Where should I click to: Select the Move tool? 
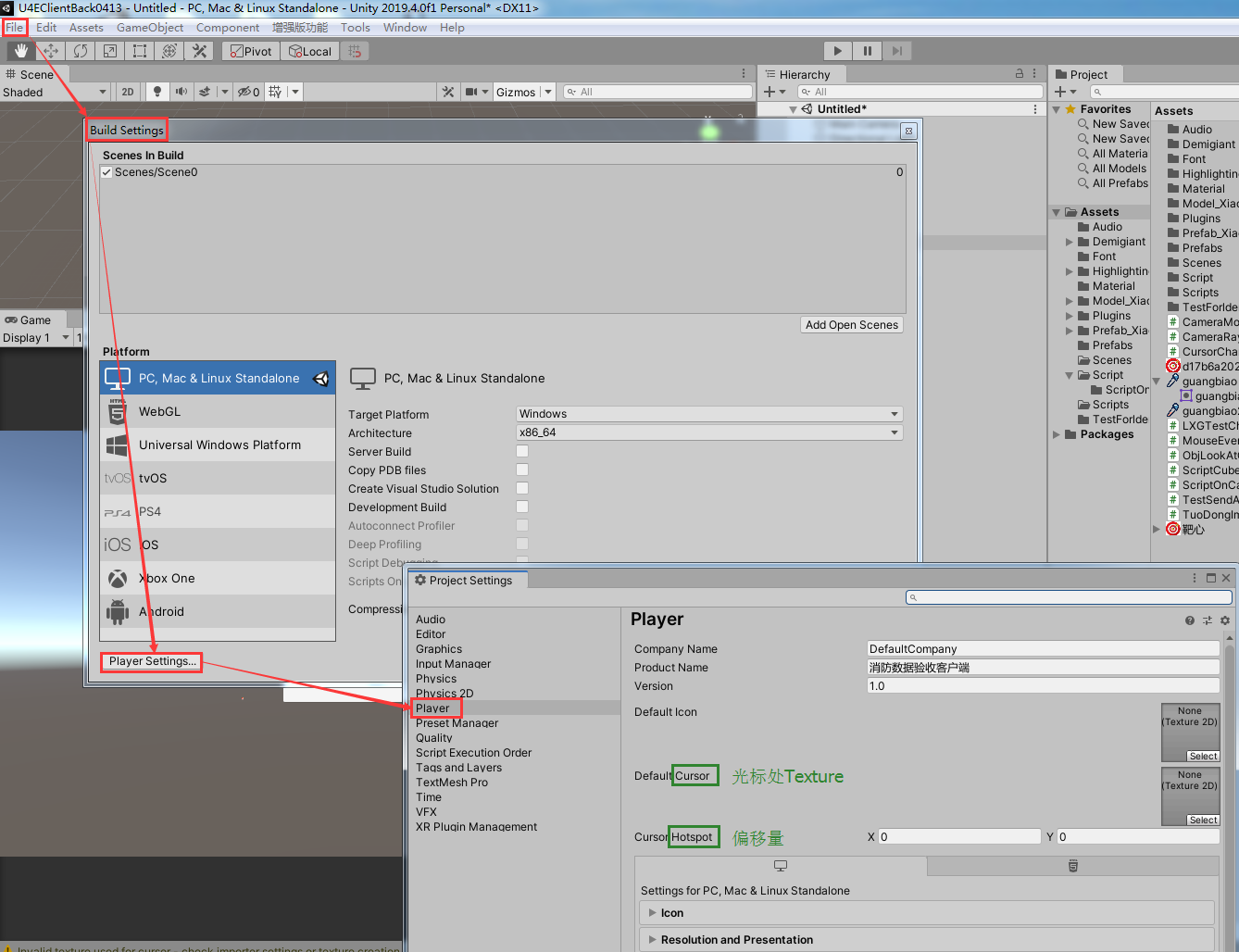pos(51,51)
